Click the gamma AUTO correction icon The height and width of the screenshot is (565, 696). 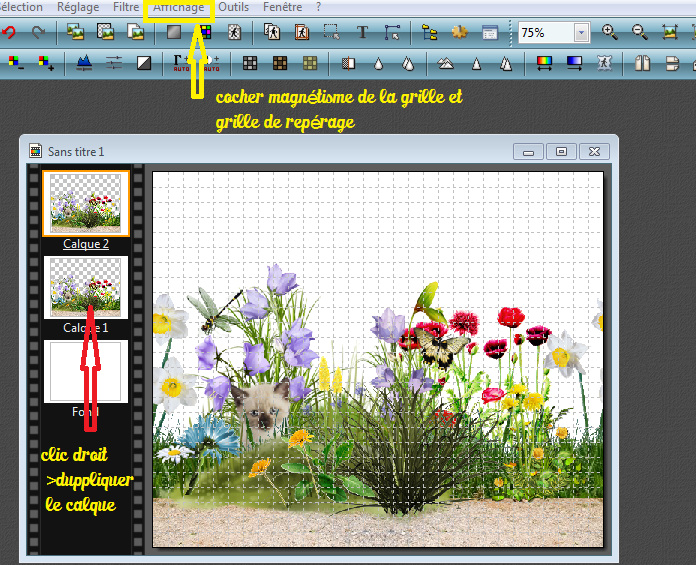(181, 63)
